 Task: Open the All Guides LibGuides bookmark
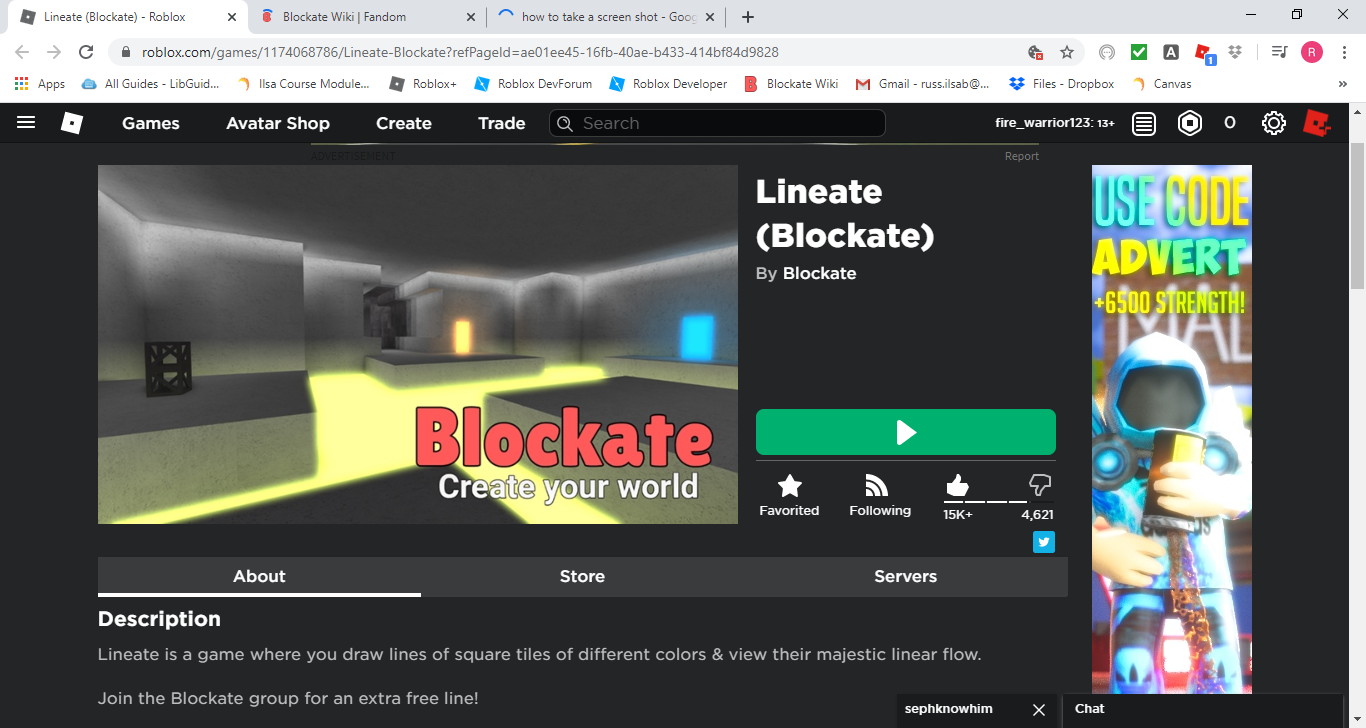click(x=150, y=84)
